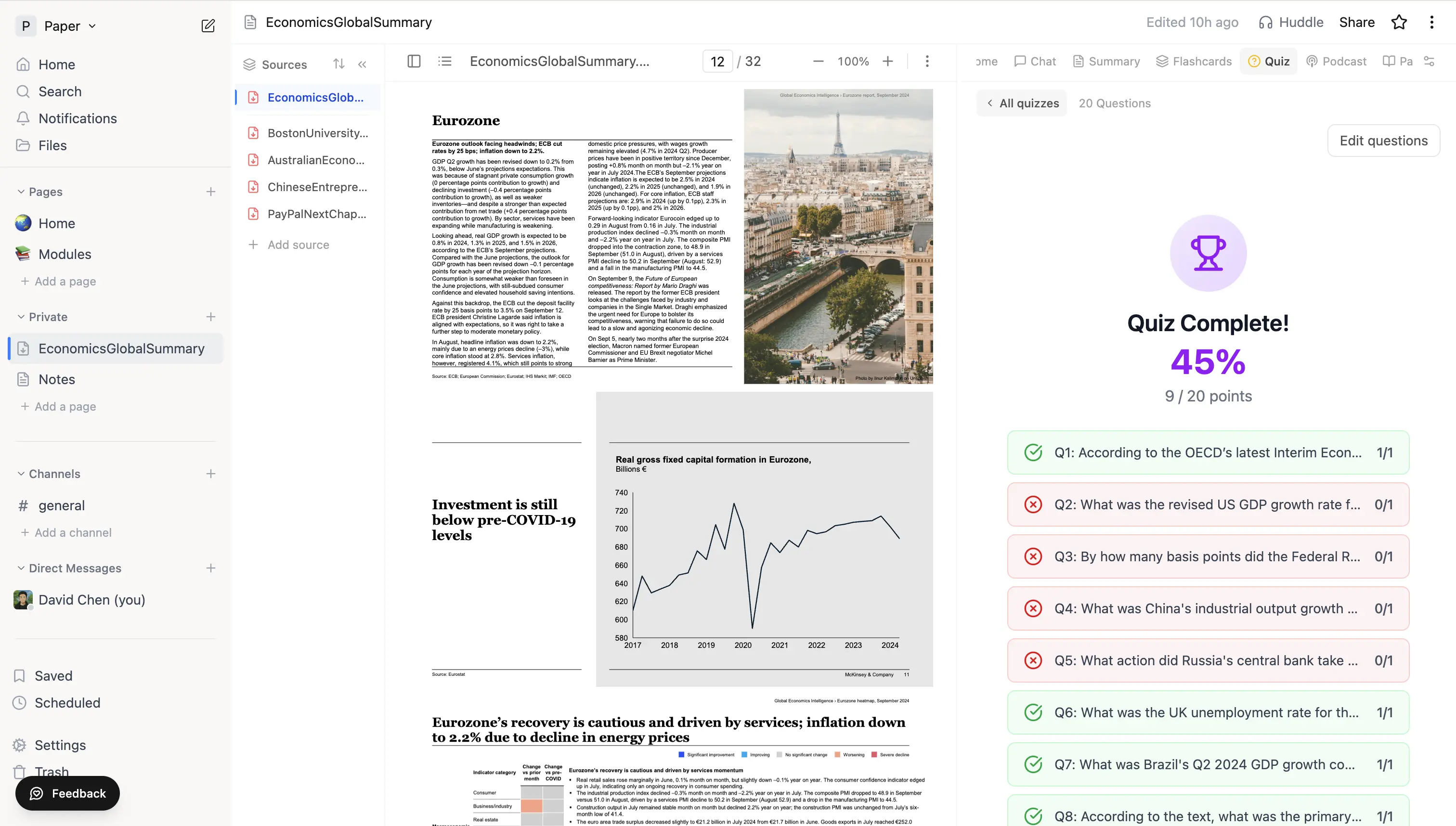Open the Notes page
This screenshot has width=1456, height=826.
pos(57,379)
